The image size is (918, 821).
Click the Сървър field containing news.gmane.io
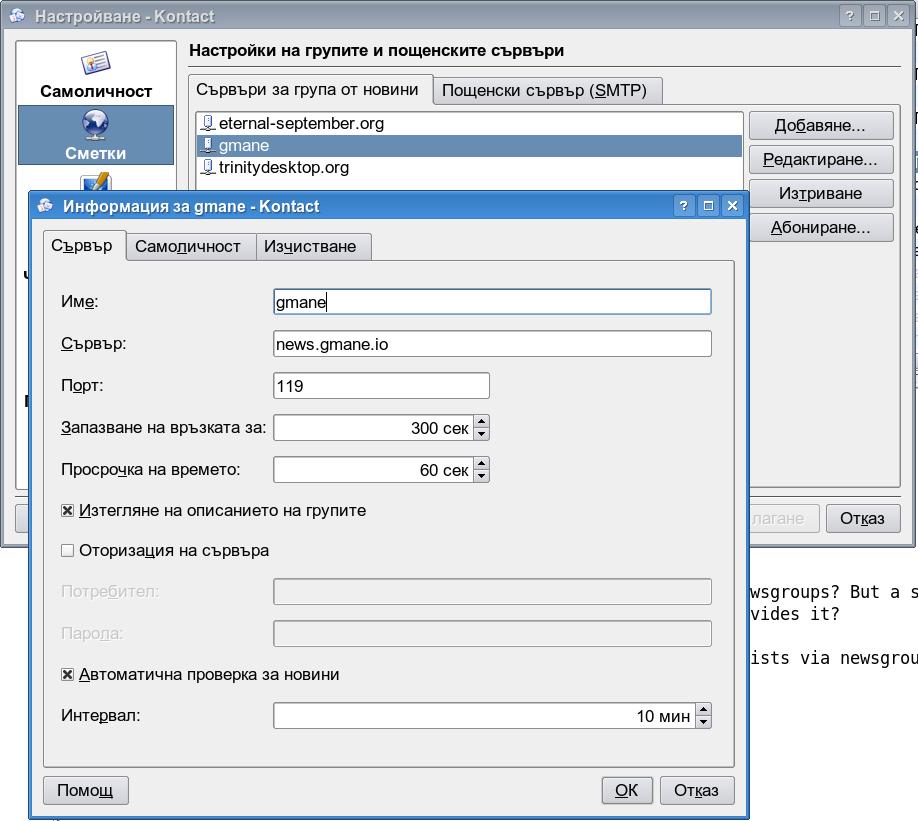click(492, 344)
